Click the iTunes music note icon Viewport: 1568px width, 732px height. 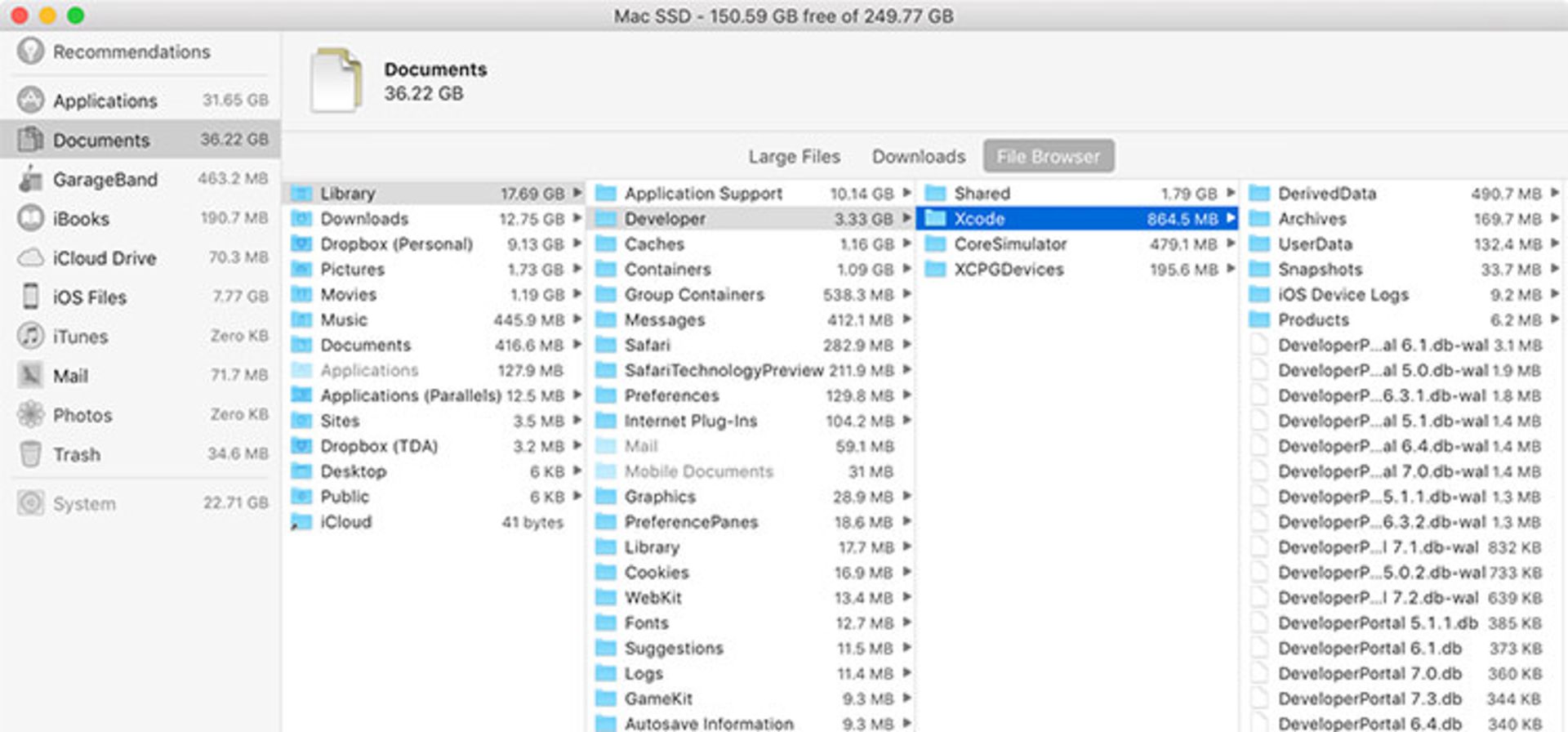click(30, 336)
